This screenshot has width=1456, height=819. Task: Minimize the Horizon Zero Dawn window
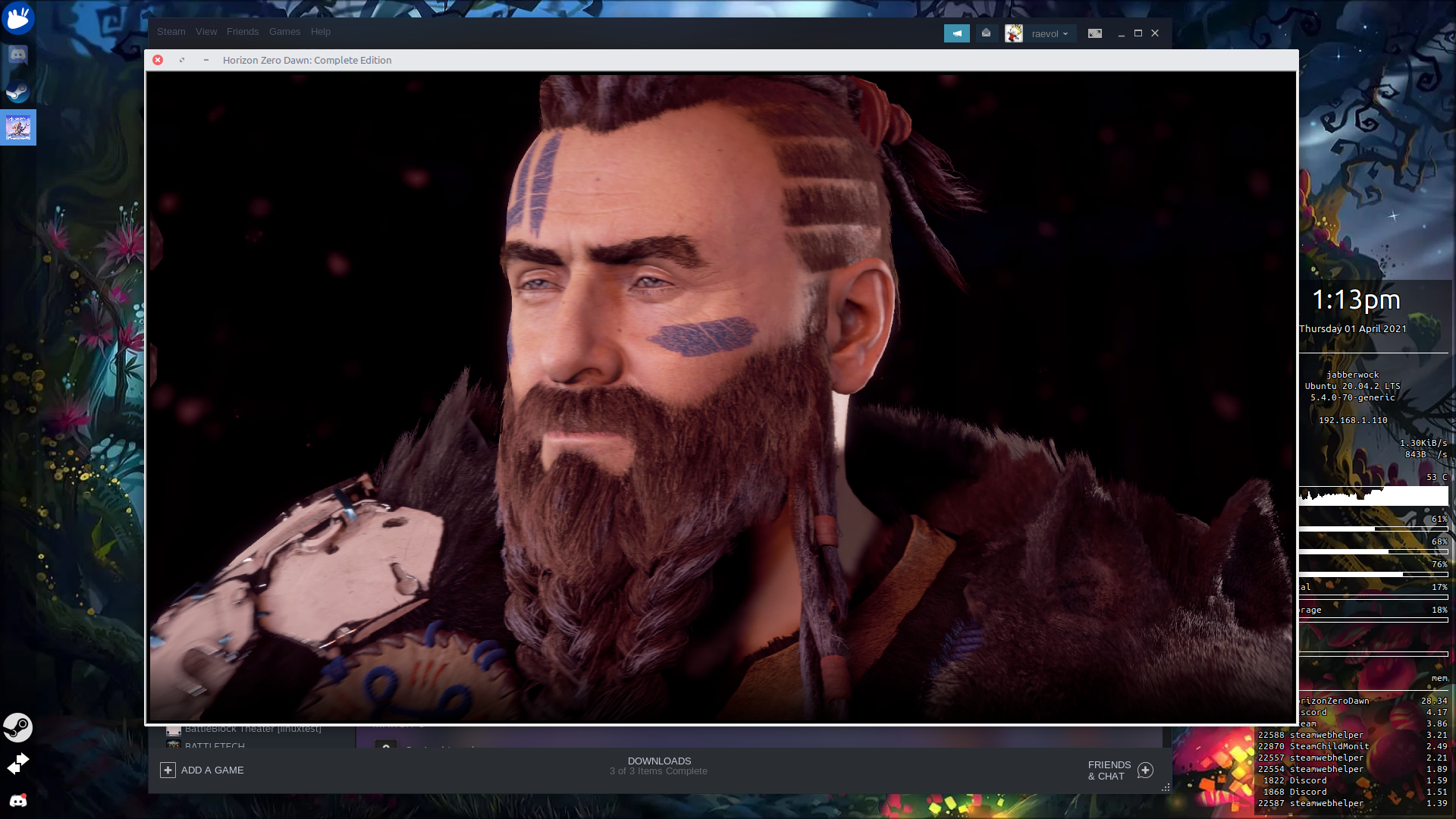click(x=206, y=60)
